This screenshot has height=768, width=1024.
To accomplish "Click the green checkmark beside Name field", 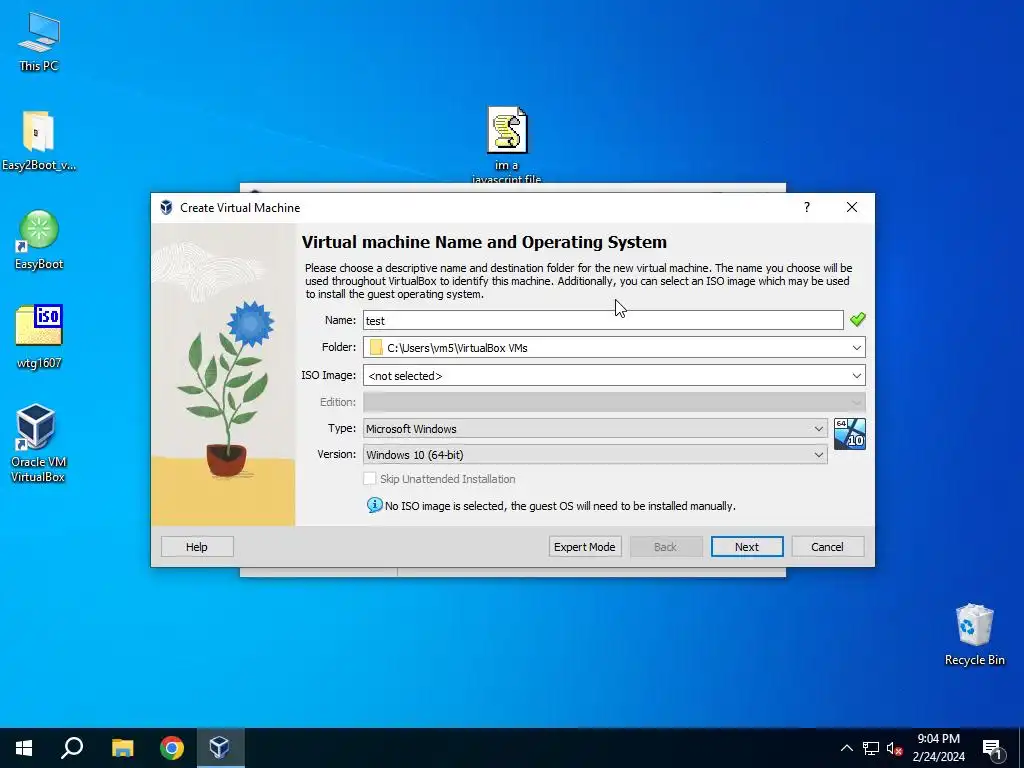I will [857, 319].
